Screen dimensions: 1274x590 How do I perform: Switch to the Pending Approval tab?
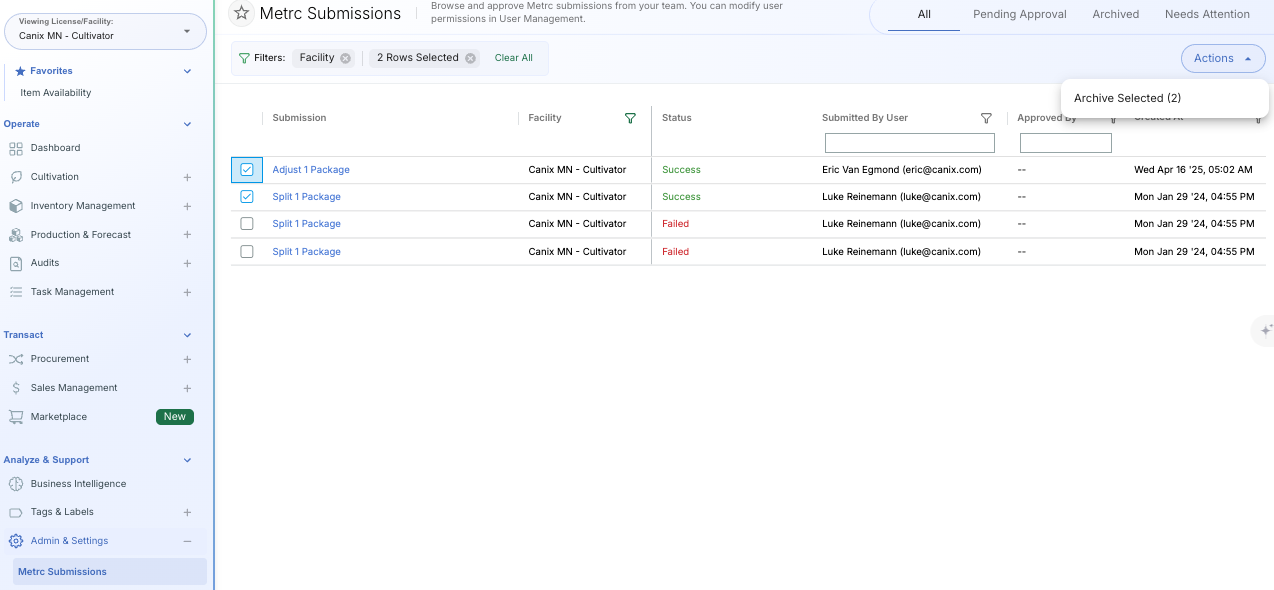pos(1020,14)
